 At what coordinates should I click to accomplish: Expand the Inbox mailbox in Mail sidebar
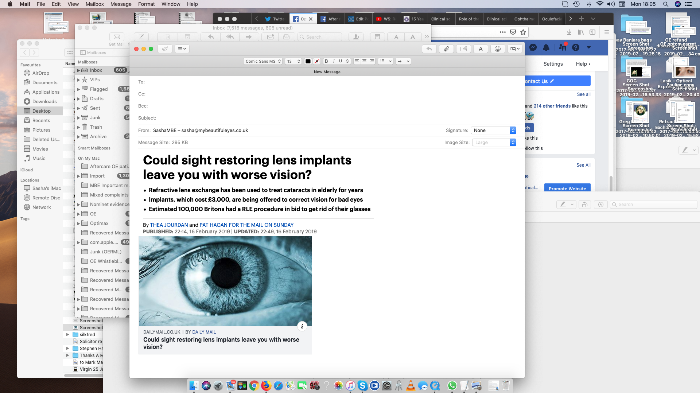pos(79,71)
